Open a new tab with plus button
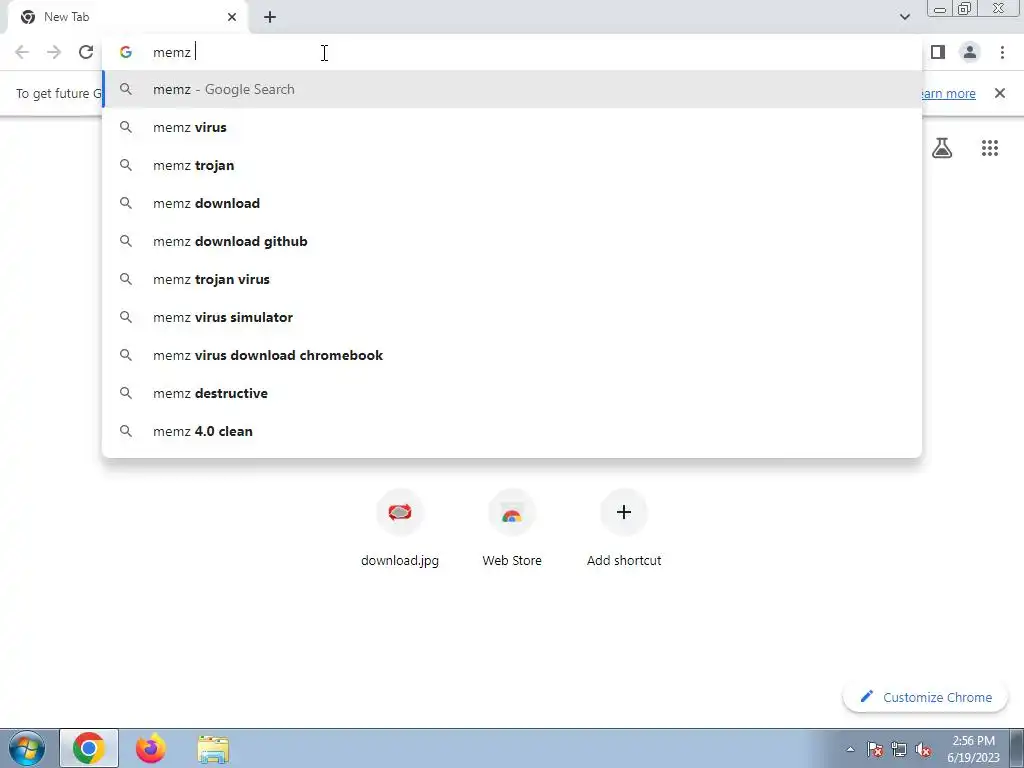The width and height of the screenshot is (1024, 768). tap(270, 17)
